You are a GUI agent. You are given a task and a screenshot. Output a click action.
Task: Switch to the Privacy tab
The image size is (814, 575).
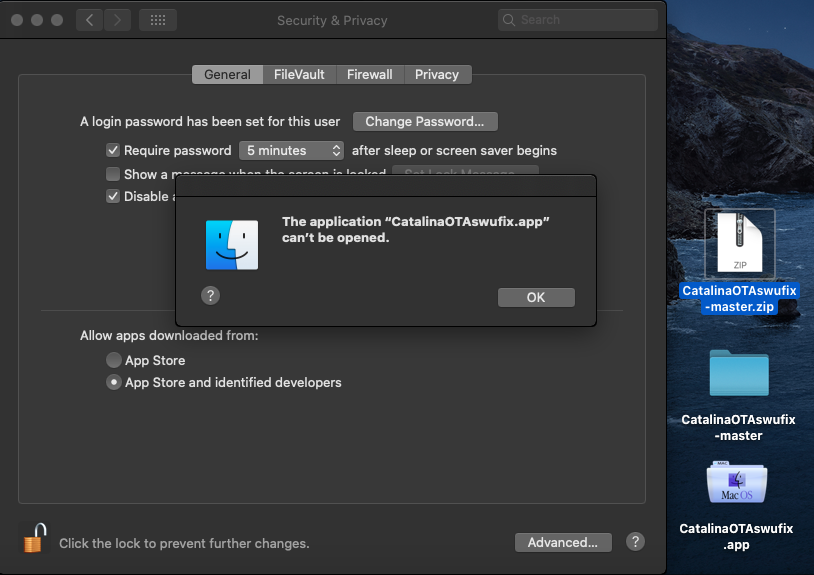(437, 74)
